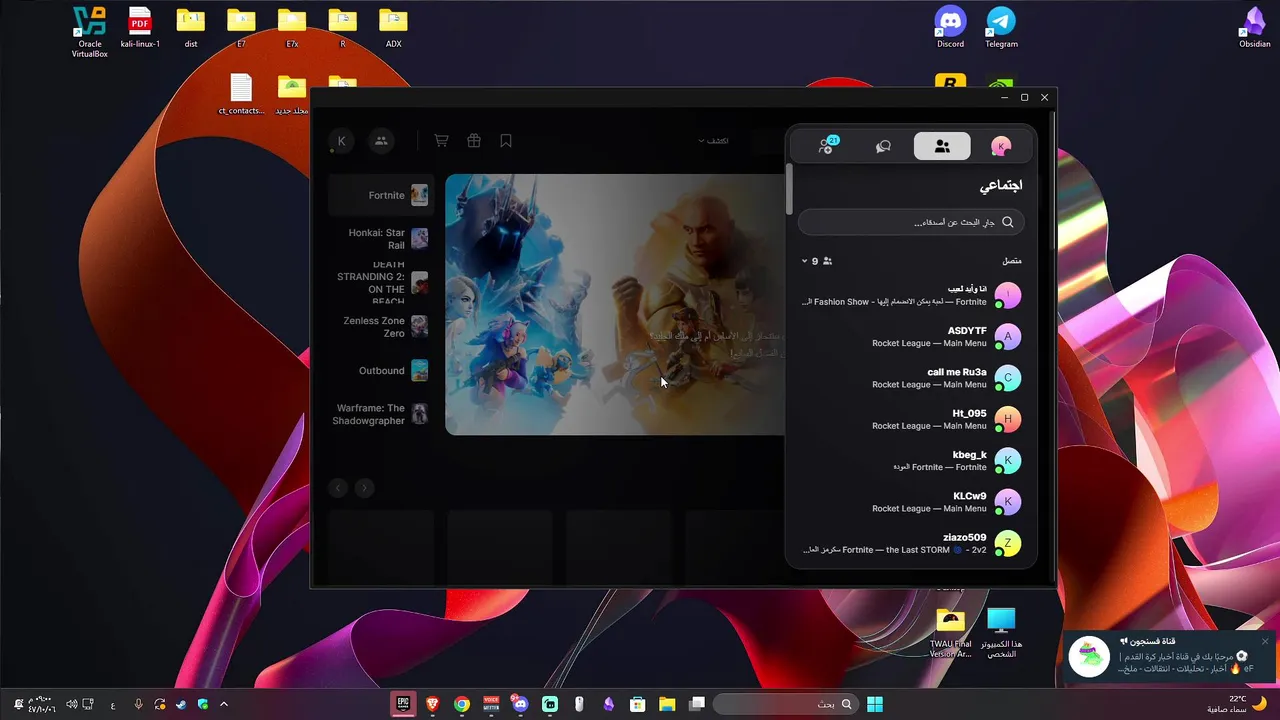This screenshot has height=720, width=1280.
Task: Open the shopping cart in Epic launcher
Action: click(441, 141)
